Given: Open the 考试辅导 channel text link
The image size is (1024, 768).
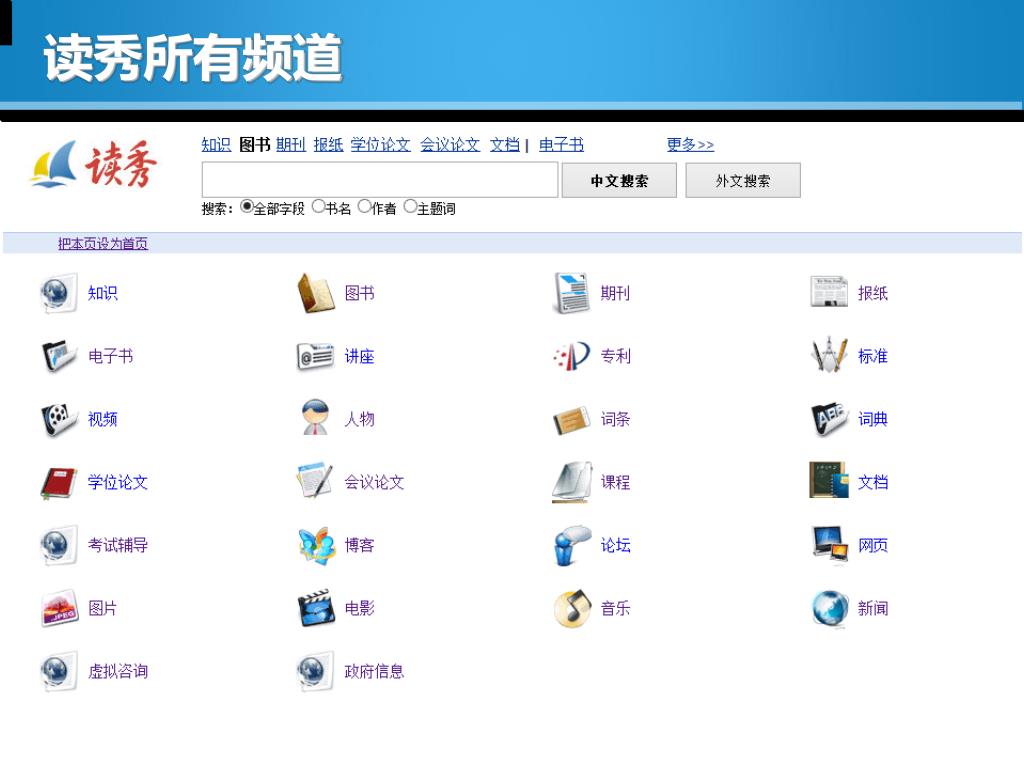Looking at the screenshot, I should [118, 545].
